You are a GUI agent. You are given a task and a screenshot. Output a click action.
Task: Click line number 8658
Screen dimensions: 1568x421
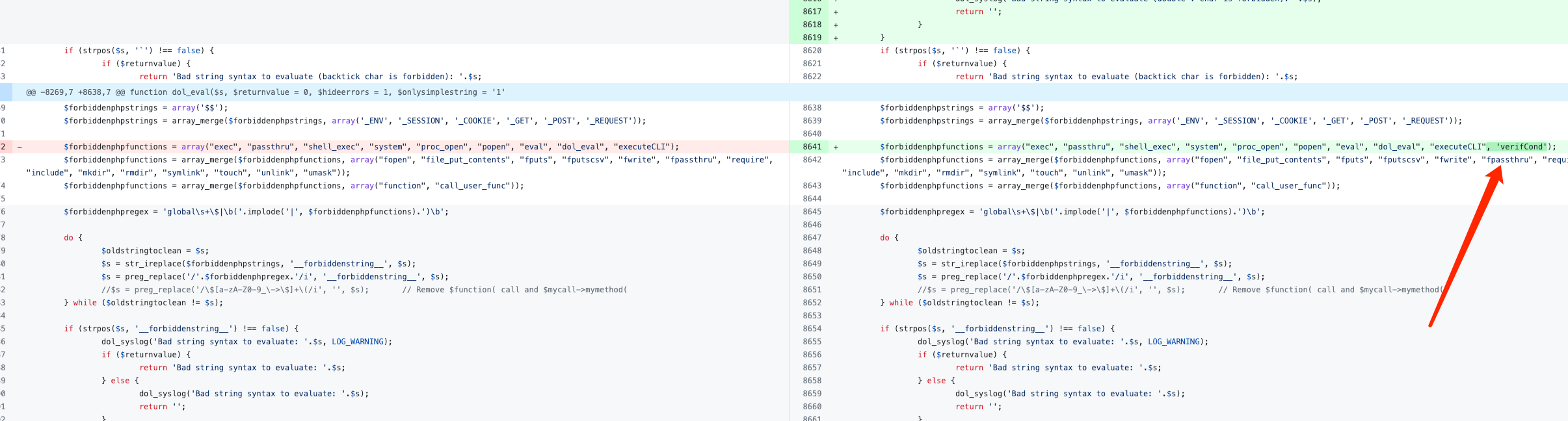[812, 381]
